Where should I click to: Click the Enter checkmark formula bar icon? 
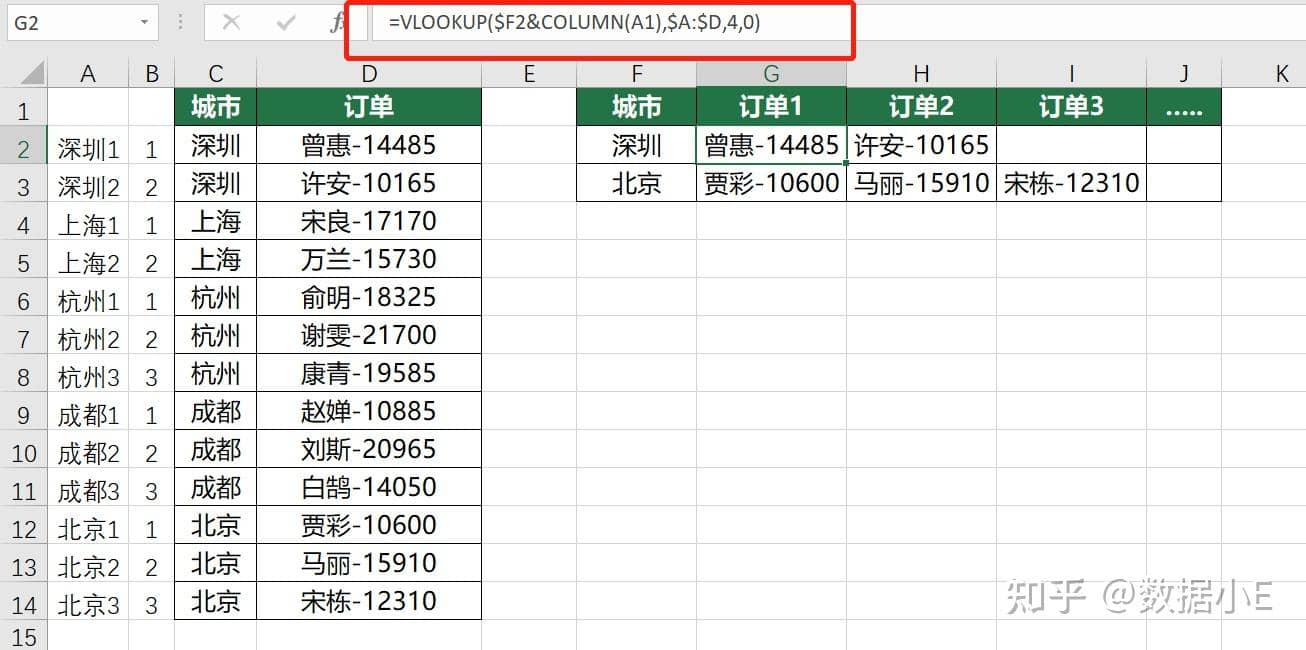286,22
